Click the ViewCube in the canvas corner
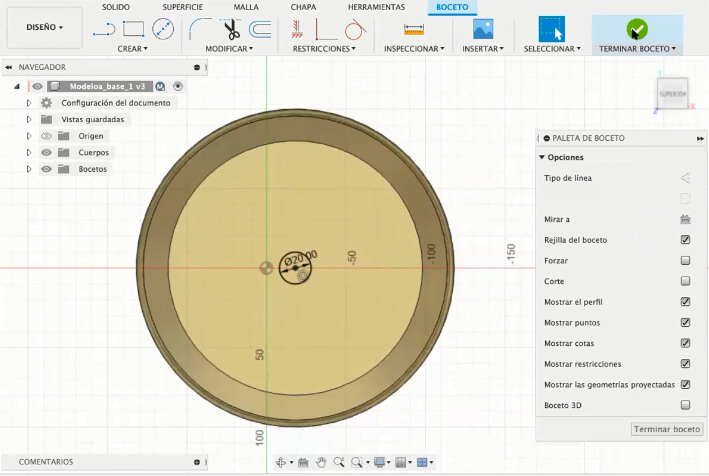The image size is (709, 476). tap(671, 93)
